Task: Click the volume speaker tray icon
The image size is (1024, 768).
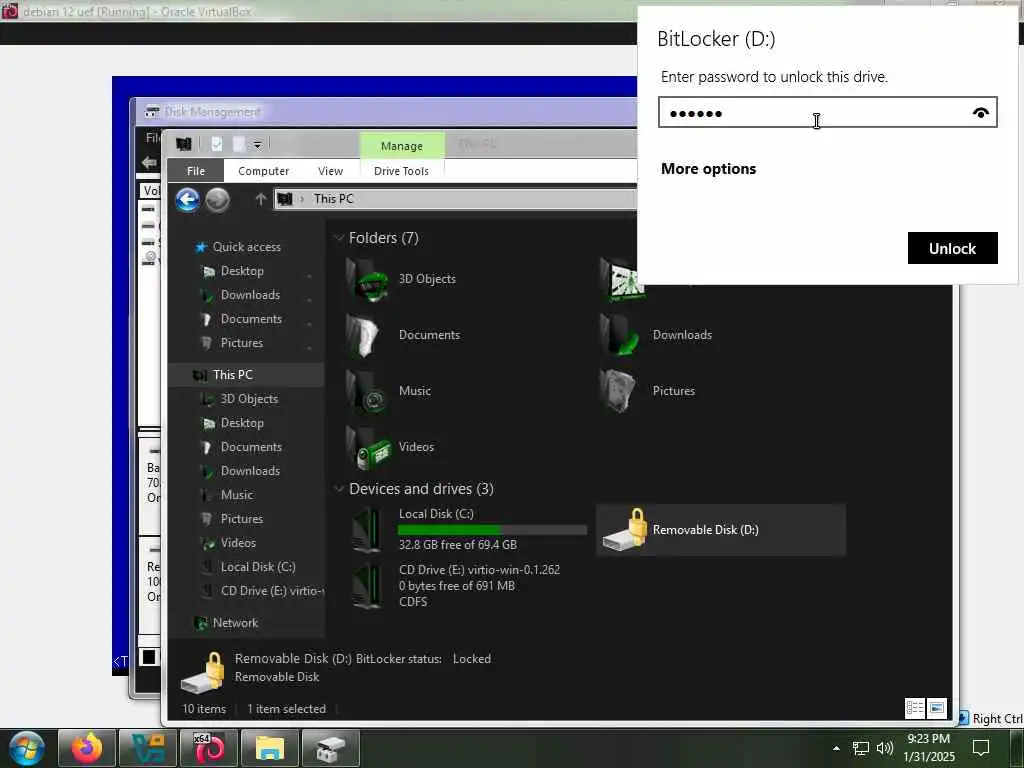Action: click(x=885, y=748)
